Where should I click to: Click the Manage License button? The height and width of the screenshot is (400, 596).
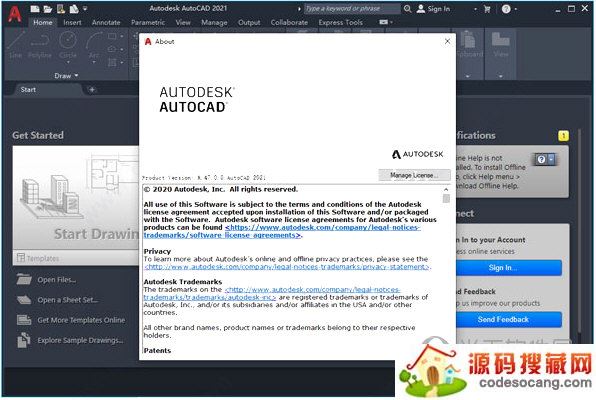[x=414, y=175]
